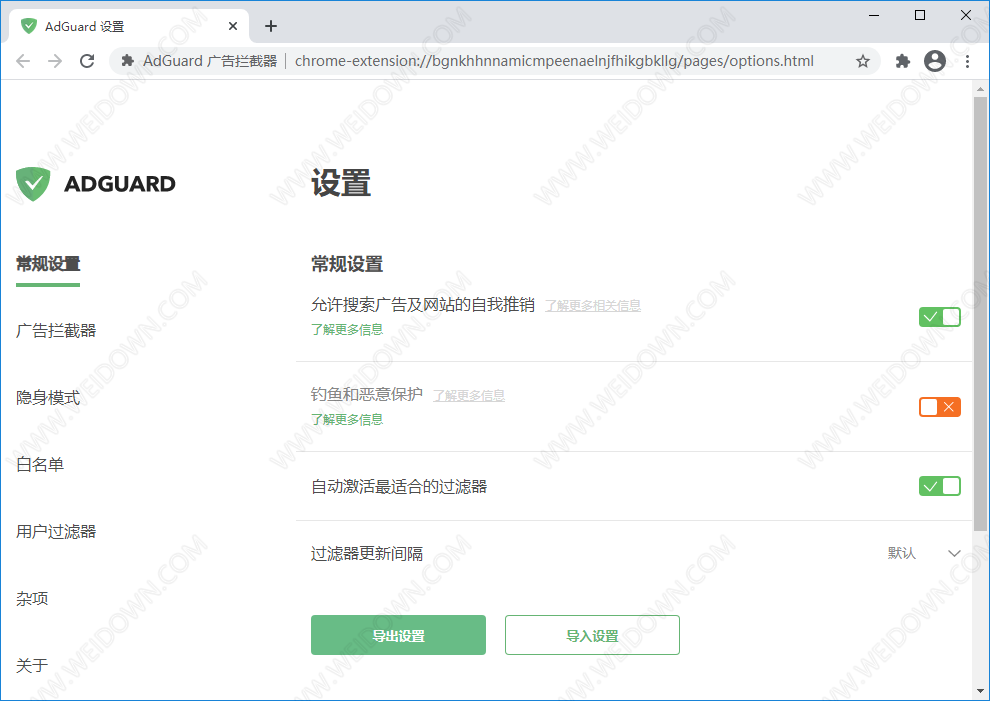The width and height of the screenshot is (990, 701).
Task: Select 常规设置 in the sidebar
Action: (x=48, y=263)
